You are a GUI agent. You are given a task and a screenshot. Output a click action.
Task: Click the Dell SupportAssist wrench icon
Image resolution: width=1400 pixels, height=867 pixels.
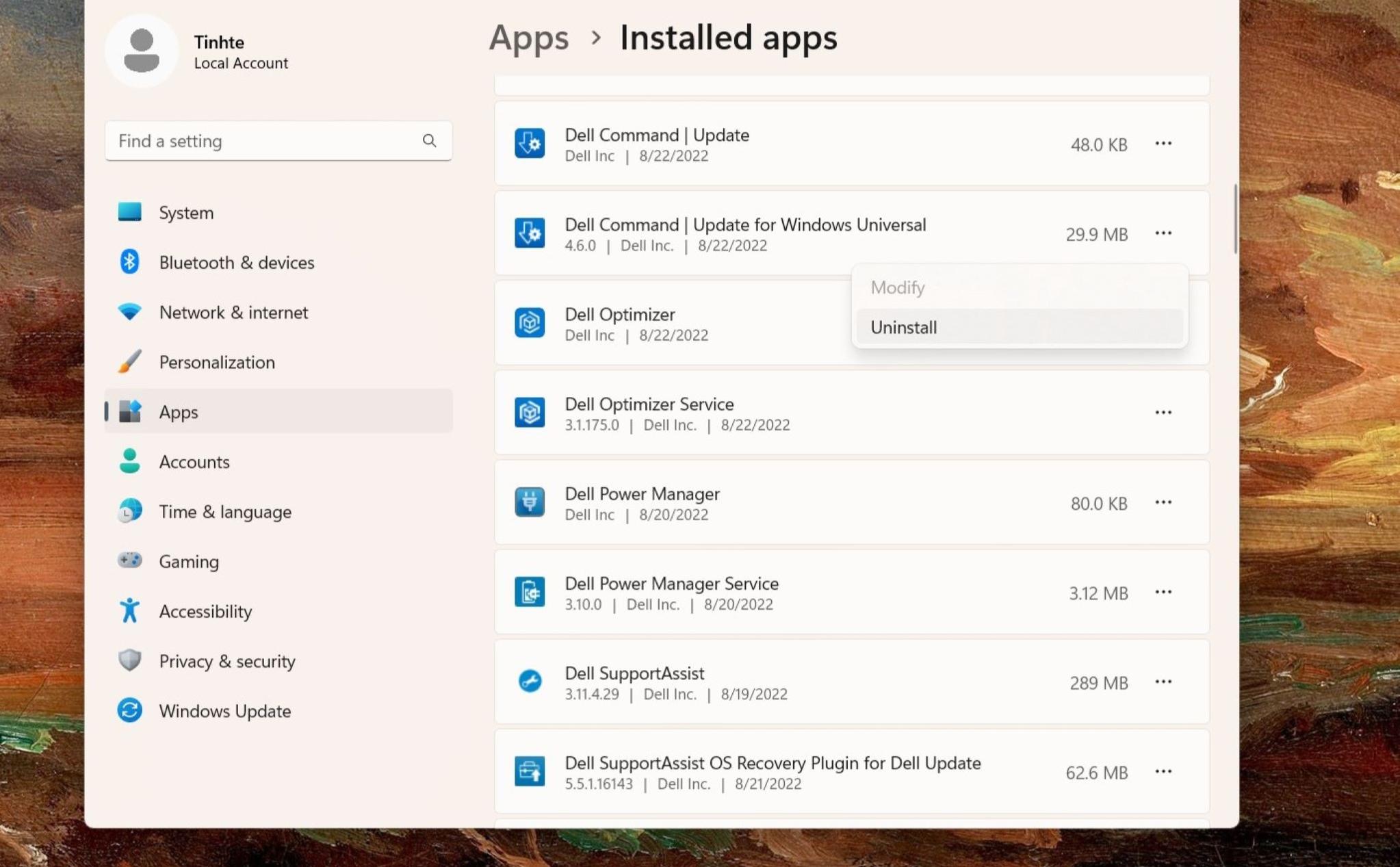[x=530, y=681]
